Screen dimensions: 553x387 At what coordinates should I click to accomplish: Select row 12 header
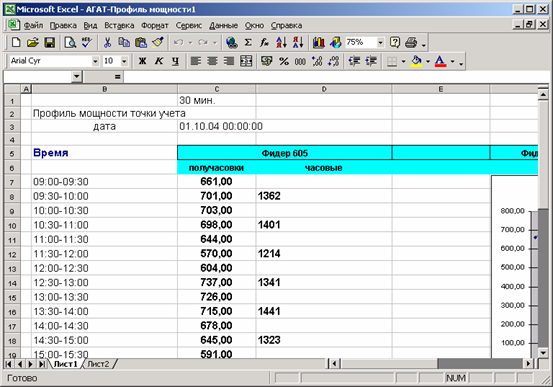[12, 254]
